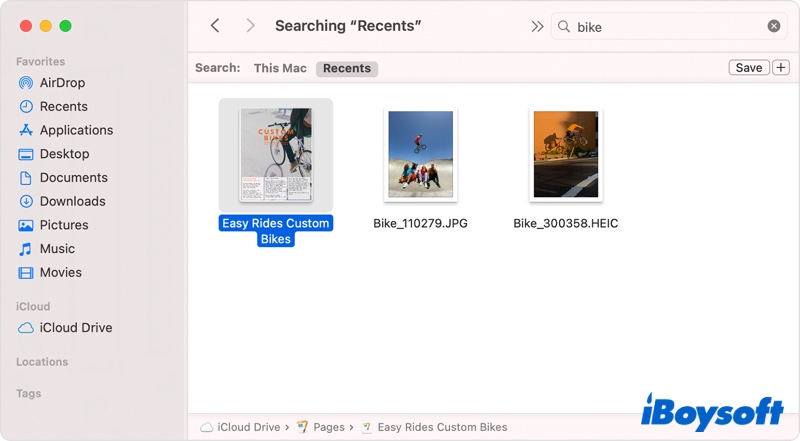
Task: Click the AirDrop icon in sidebar
Action: [26, 83]
